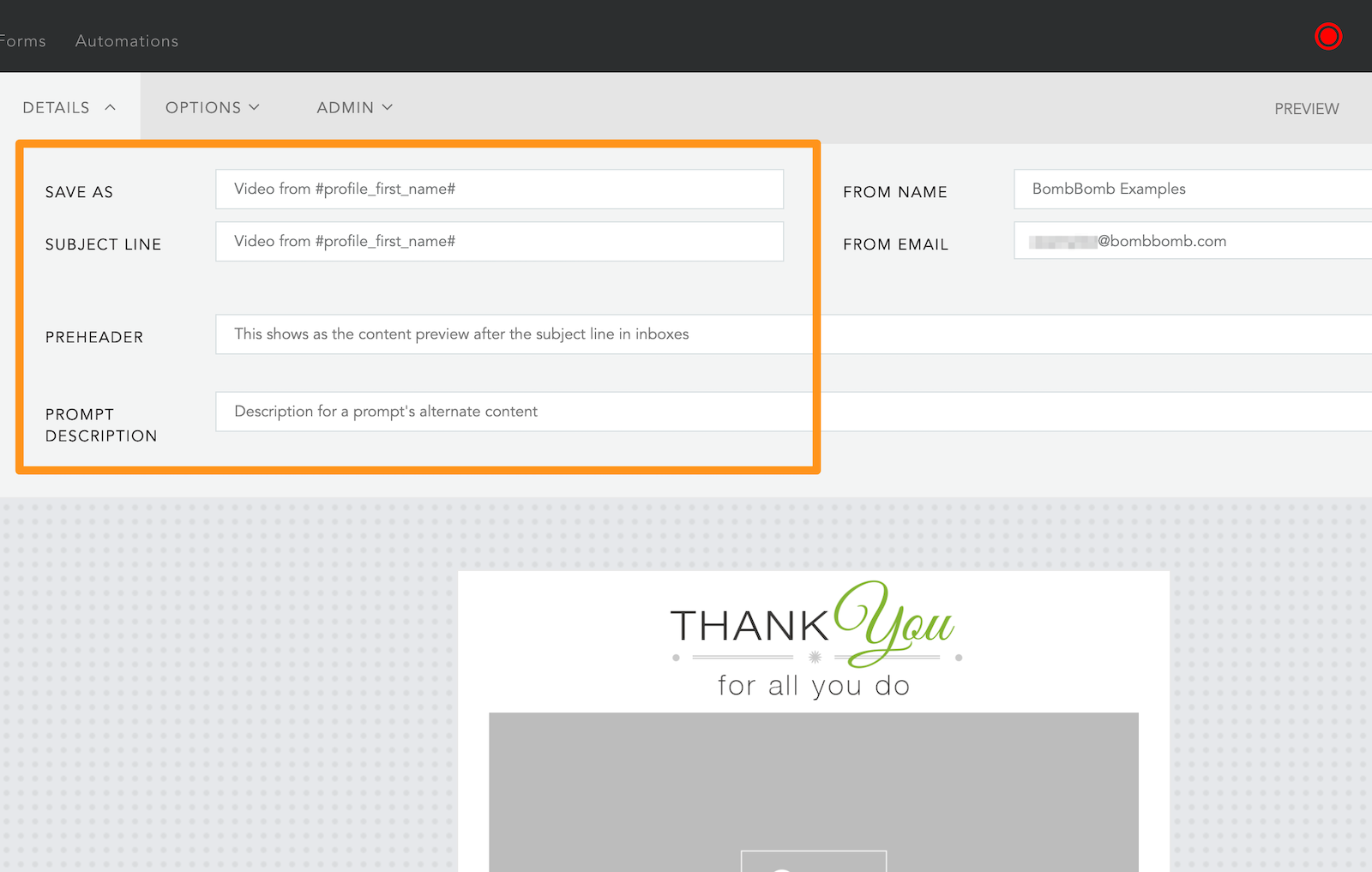Click the Subject Line input field

click(499, 241)
